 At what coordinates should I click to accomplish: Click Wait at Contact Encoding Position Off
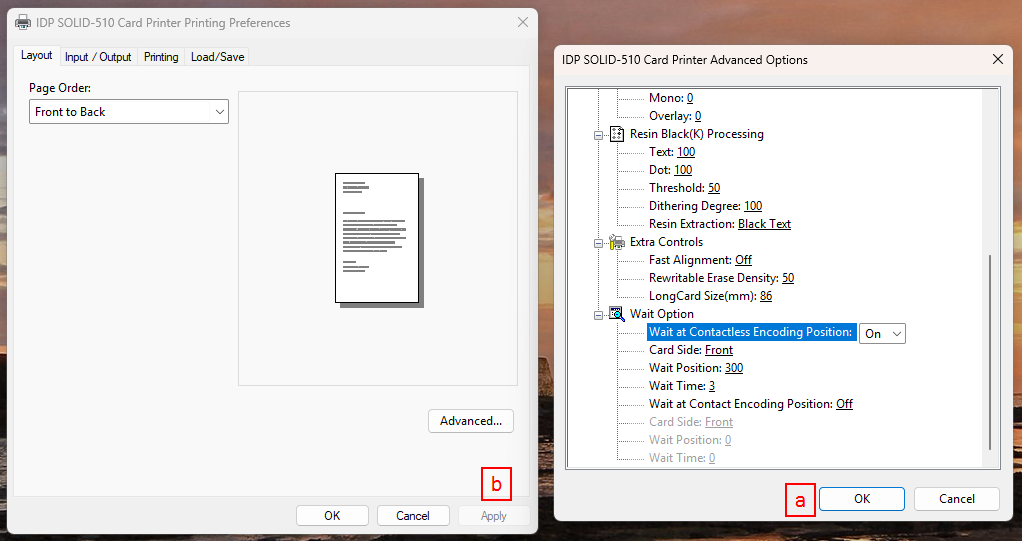844,404
